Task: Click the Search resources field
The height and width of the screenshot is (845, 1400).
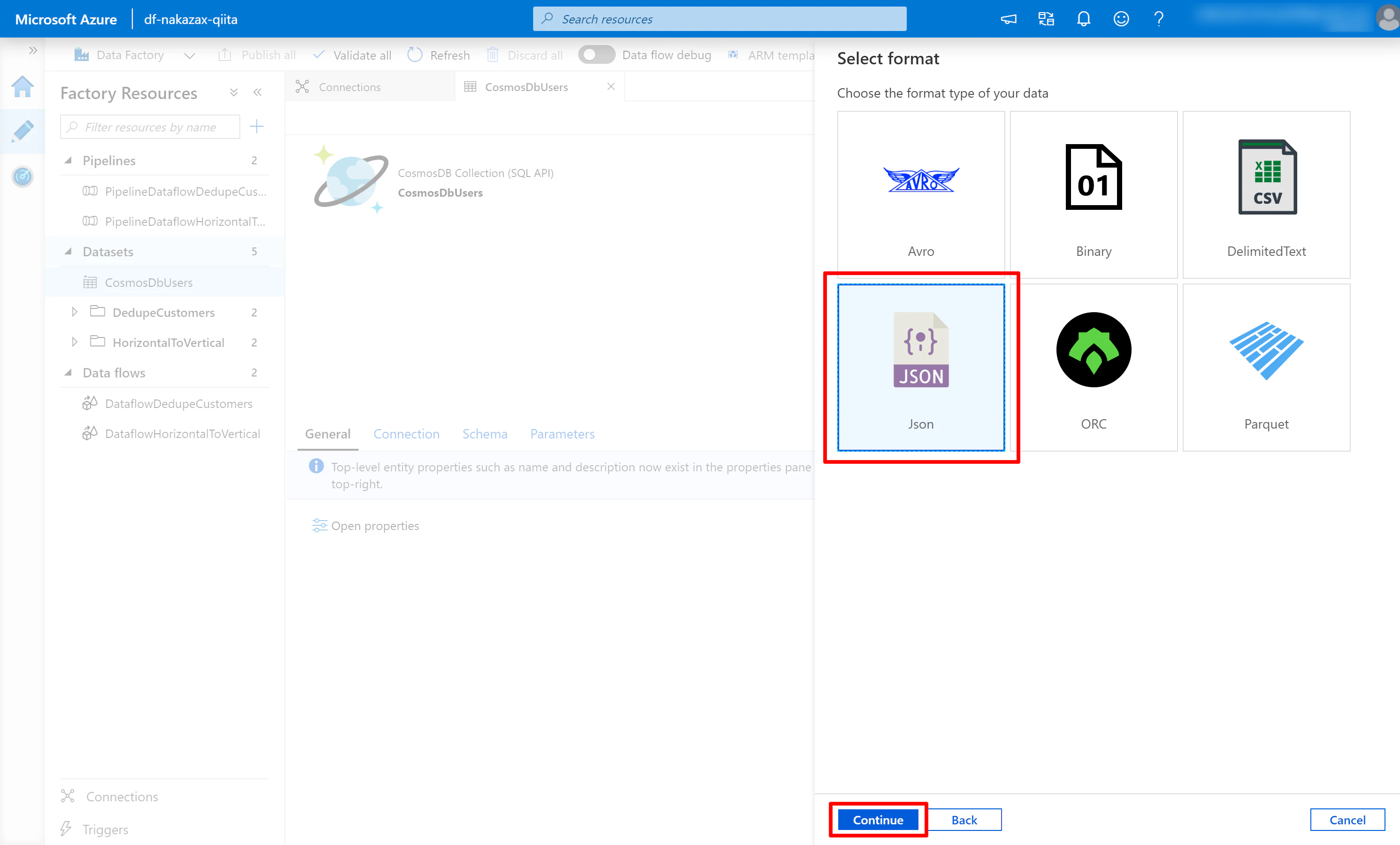Action: pos(719,19)
